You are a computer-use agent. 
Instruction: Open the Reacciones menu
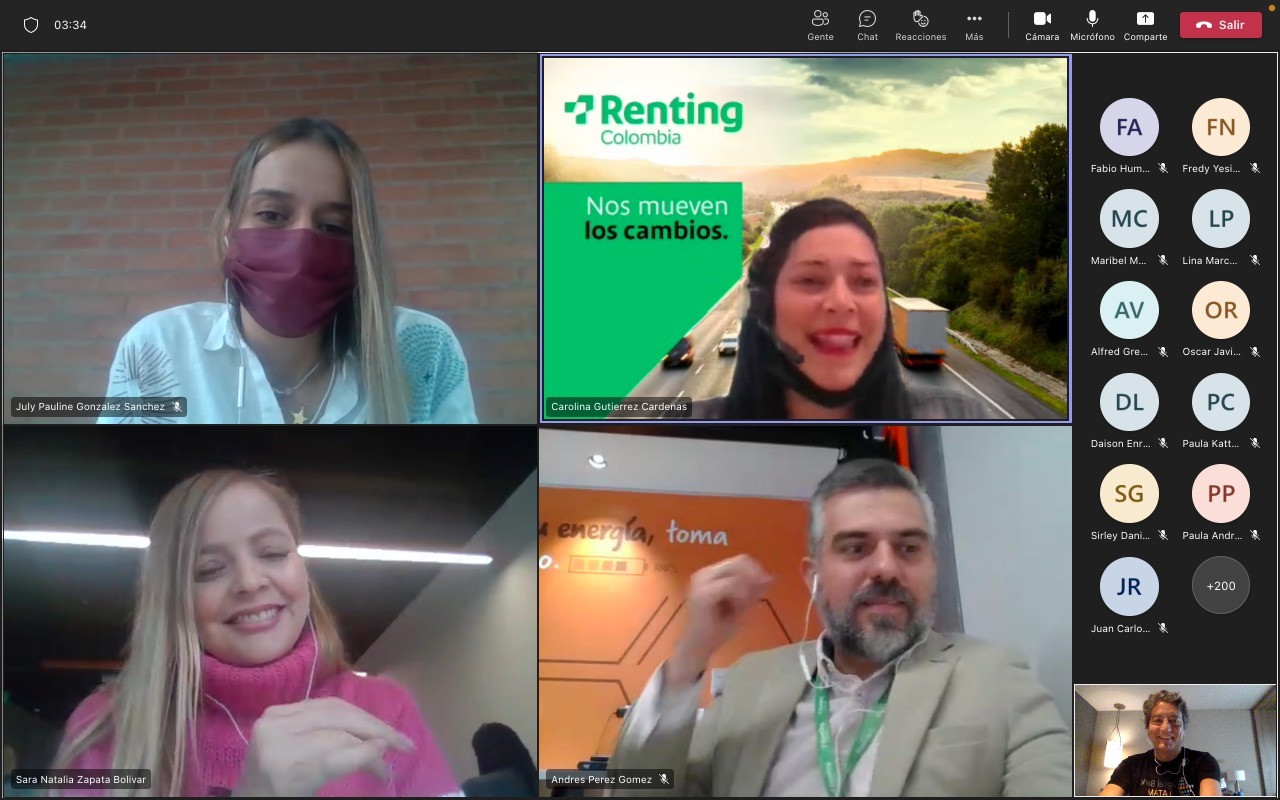pyautogui.click(x=920, y=25)
